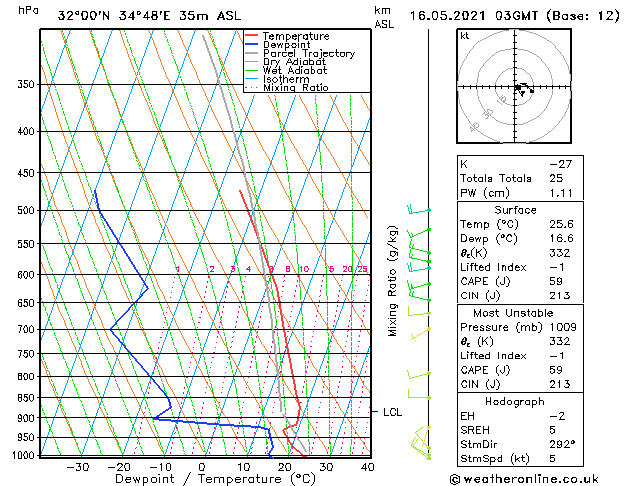Click the '350' hPa pressure axis label
The width and height of the screenshot is (629, 486).
tap(26, 85)
